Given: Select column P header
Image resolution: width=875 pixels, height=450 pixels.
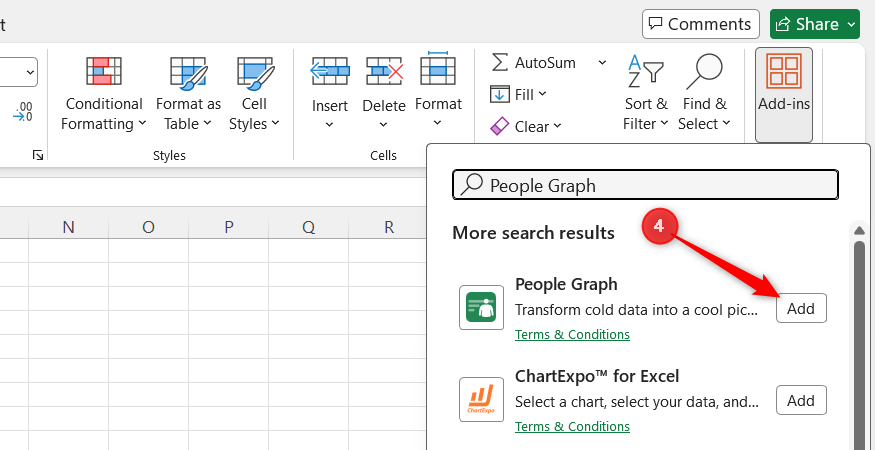Looking at the screenshot, I should tap(228, 227).
